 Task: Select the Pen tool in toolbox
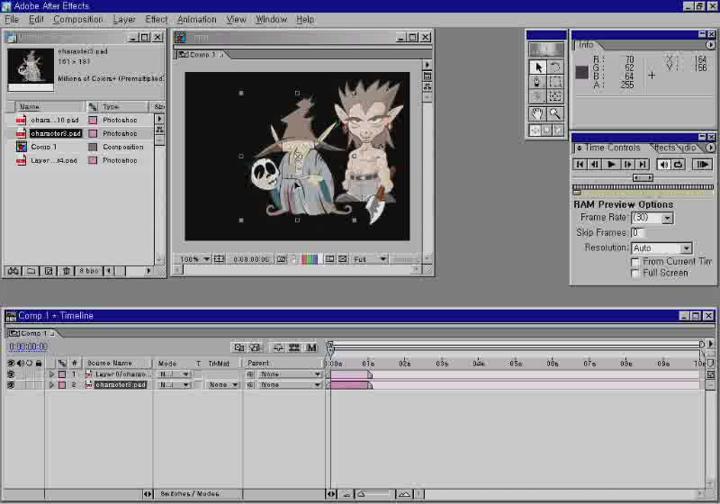pyautogui.click(x=538, y=83)
